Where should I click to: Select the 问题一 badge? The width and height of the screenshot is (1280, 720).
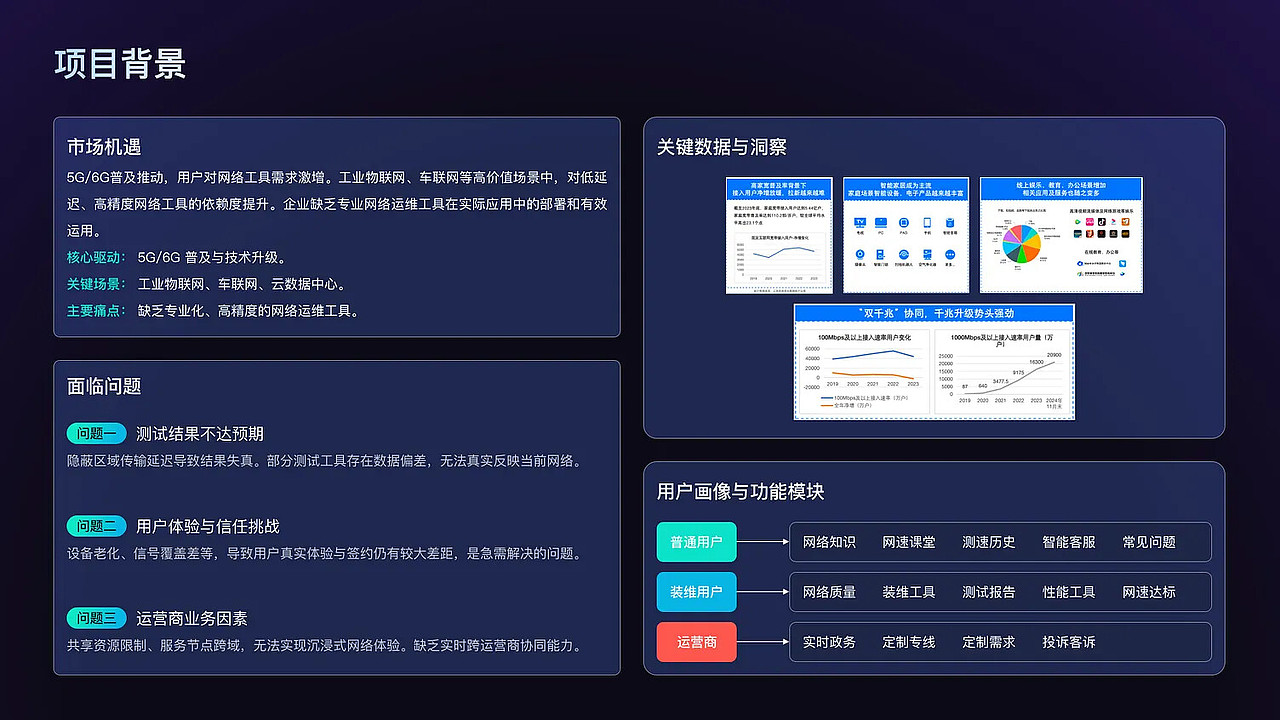pos(97,433)
